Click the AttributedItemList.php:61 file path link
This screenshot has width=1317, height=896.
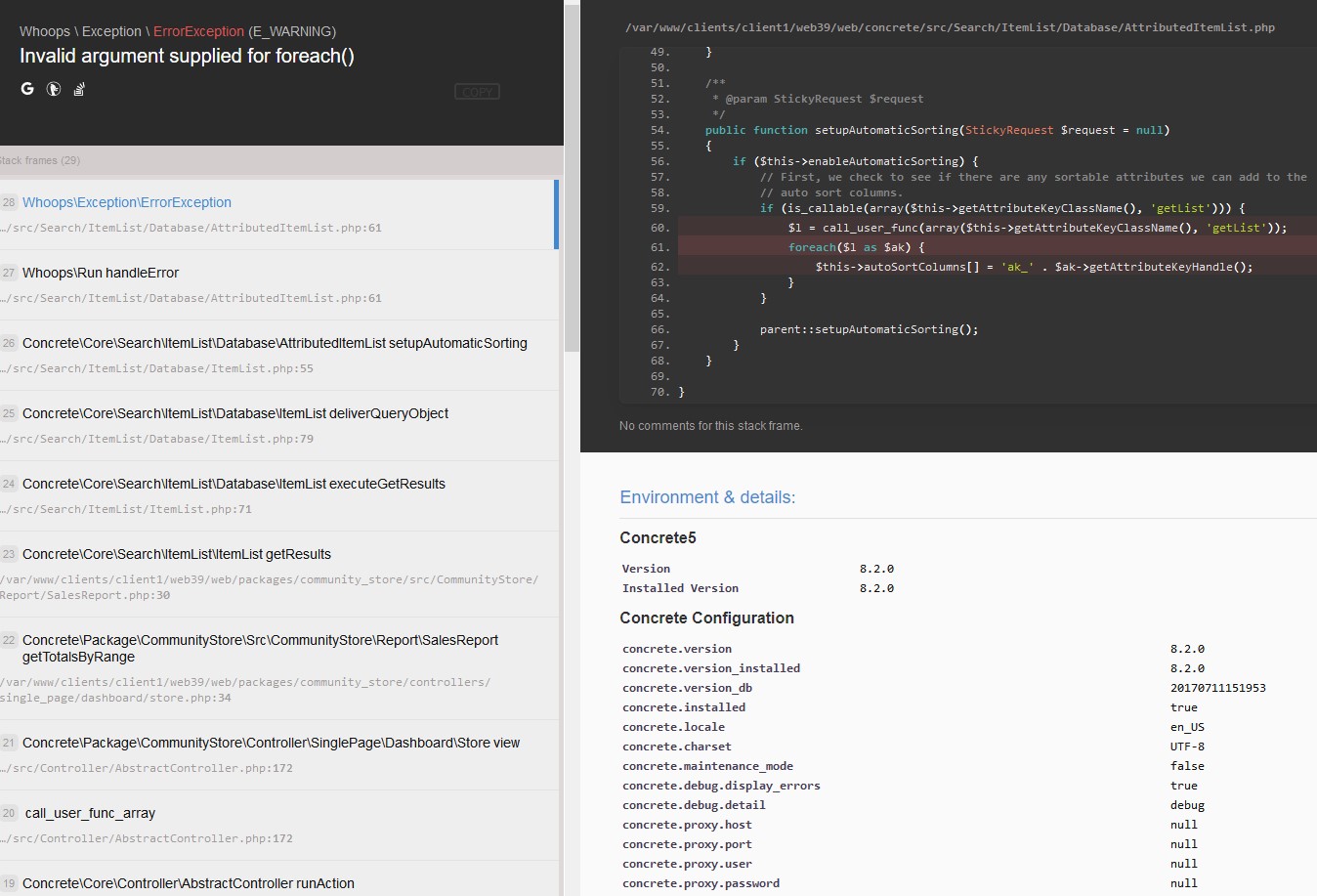pos(192,228)
